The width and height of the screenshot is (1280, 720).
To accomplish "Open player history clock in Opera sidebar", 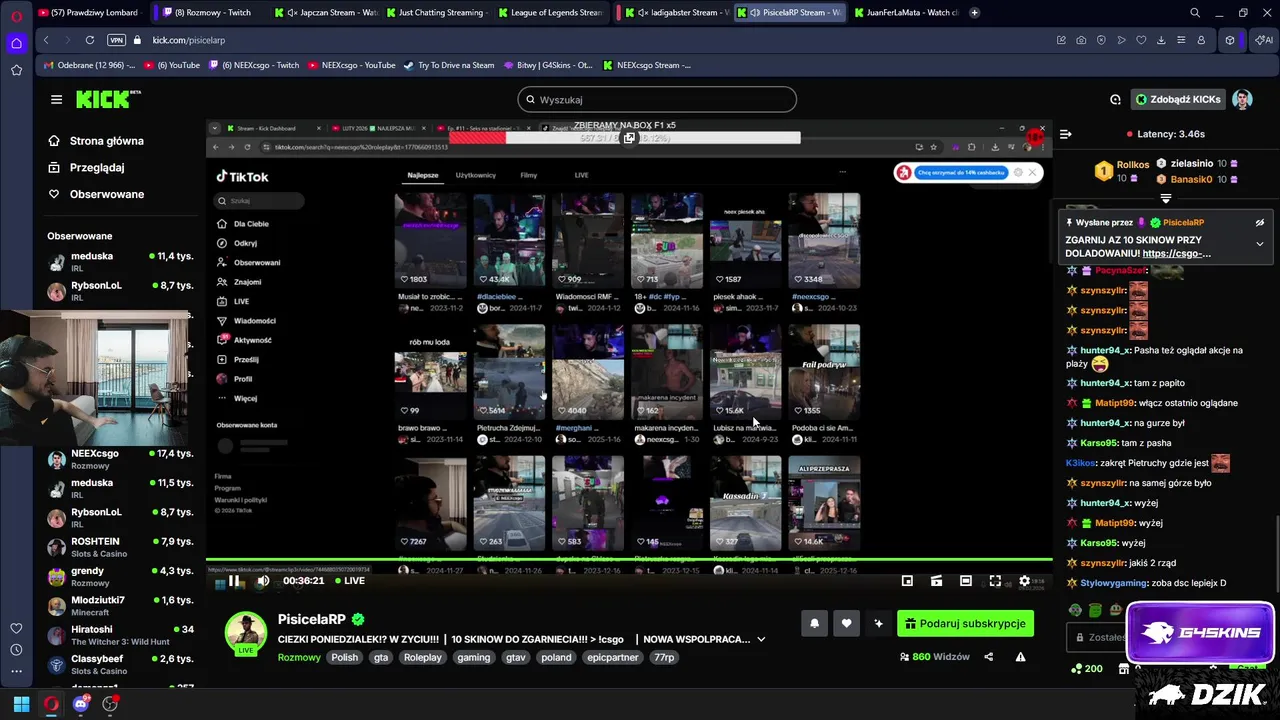I will point(16,650).
